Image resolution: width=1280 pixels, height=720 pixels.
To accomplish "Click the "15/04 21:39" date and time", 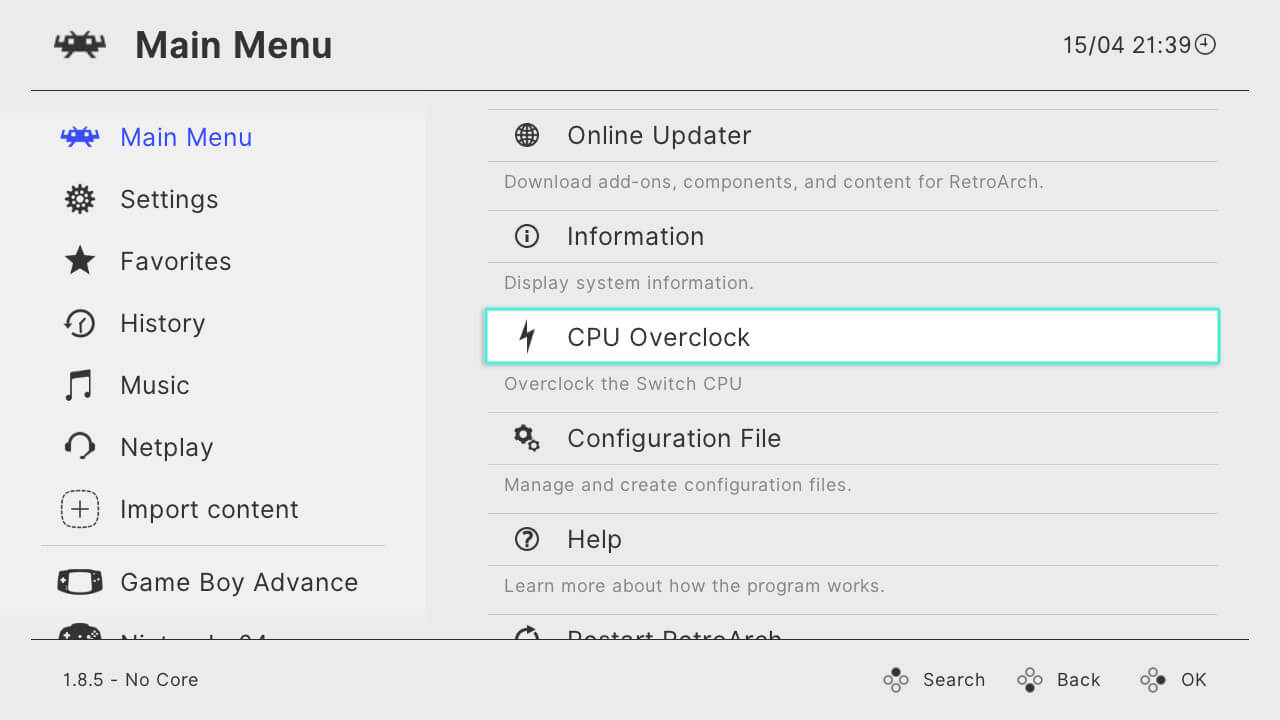I will click(1127, 45).
